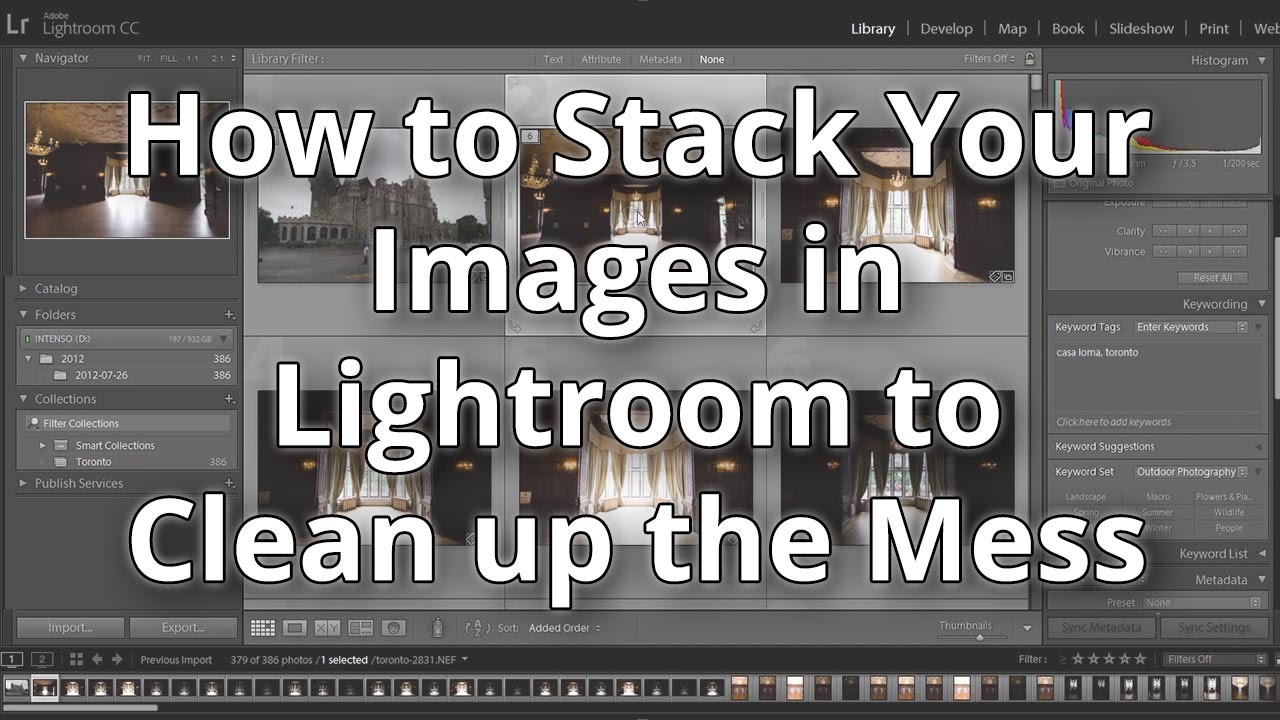Expand the Publish Services panel
Screen dimensions: 1280x720
point(24,483)
